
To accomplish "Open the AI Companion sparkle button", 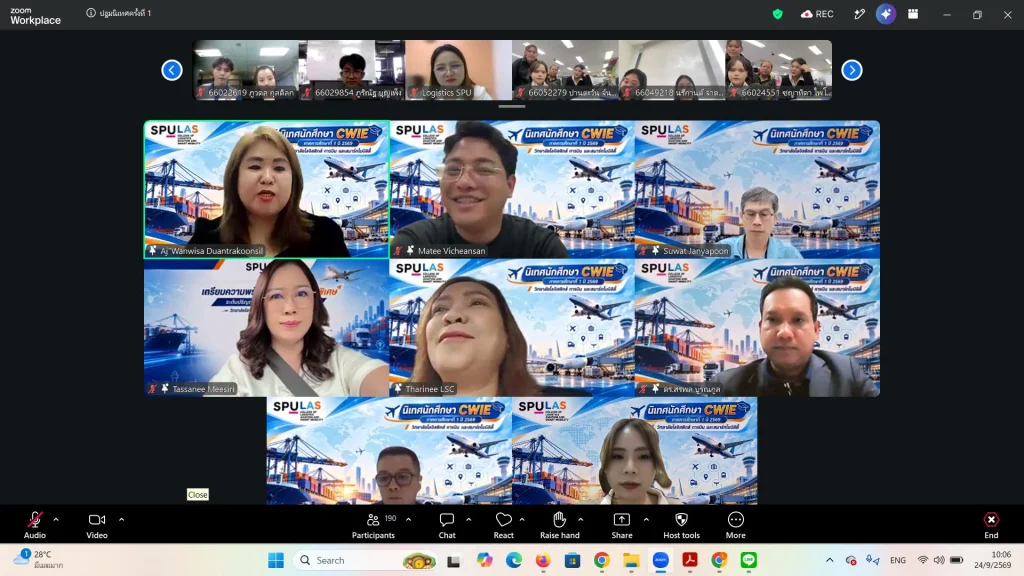I will click(886, 14).
